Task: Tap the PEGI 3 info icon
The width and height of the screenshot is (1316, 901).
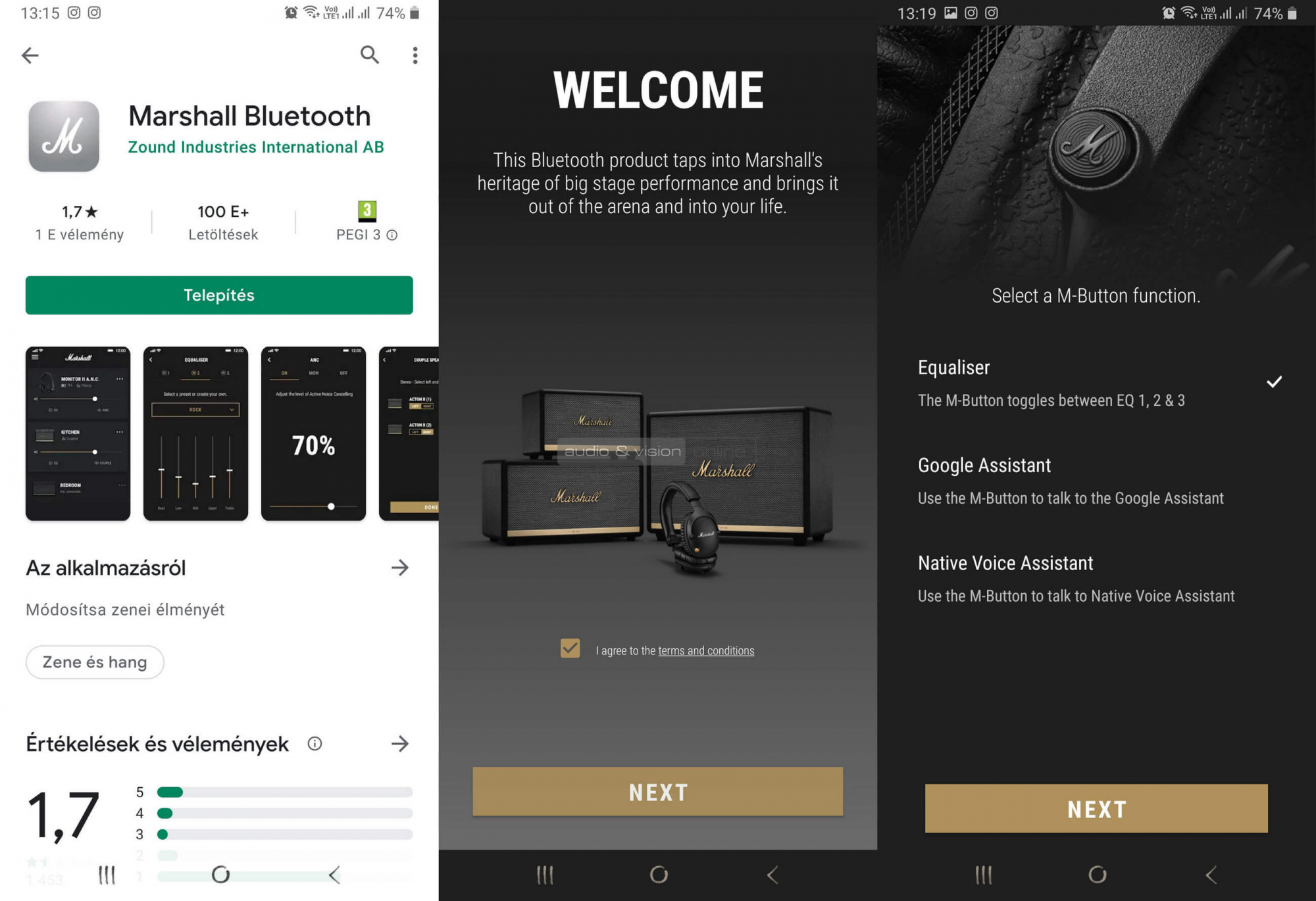Action: [x=392, y=235]
